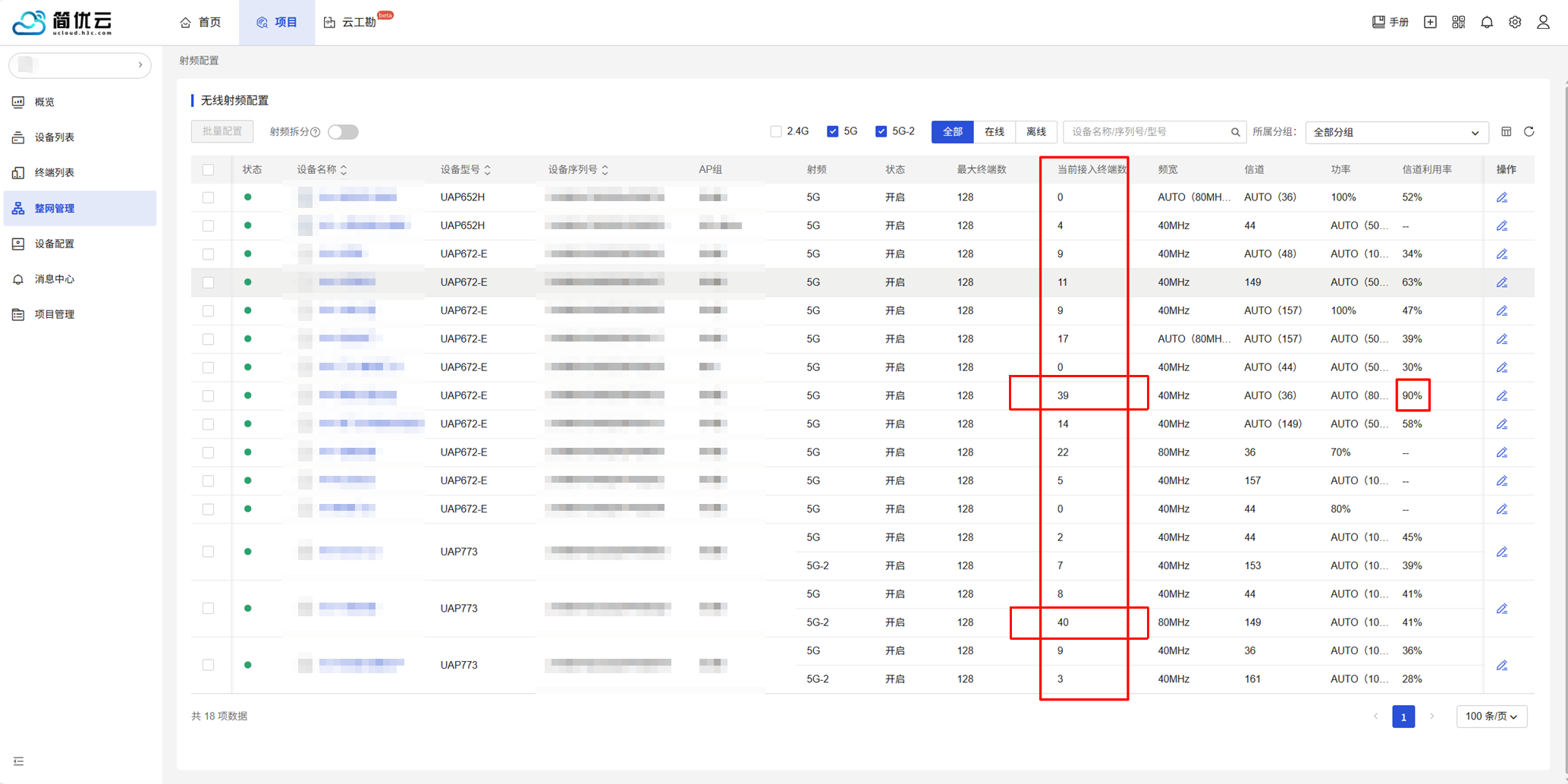Focus the device name search field
Image resolution: width=1568 pixels, height=784 pixels.
pyautogui.click(x=1145, y=132)
